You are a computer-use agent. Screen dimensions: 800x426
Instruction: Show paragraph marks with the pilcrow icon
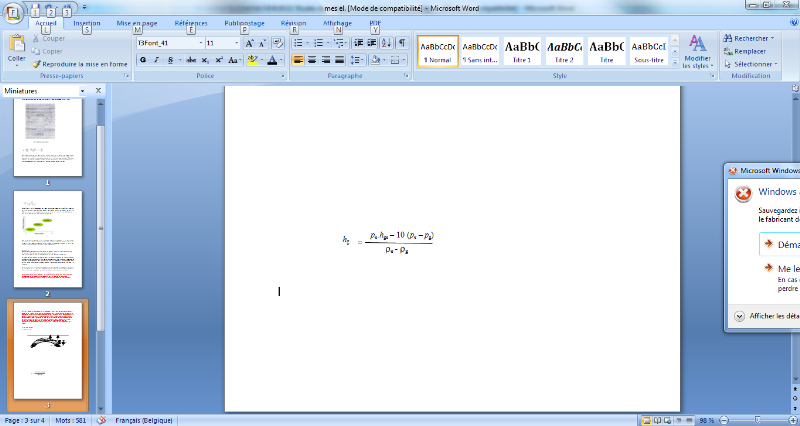coord(402,43)
